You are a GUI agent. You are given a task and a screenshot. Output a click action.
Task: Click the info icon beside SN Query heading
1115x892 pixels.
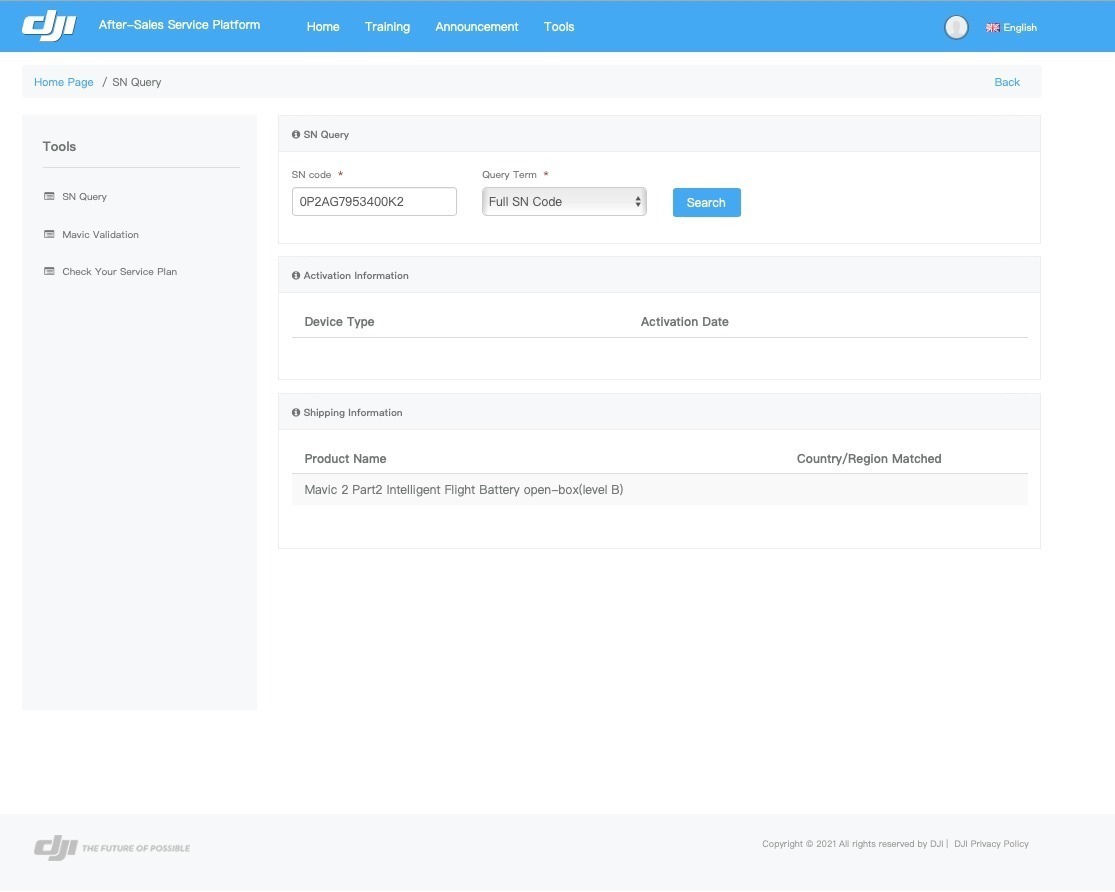[x=296, y=134]
